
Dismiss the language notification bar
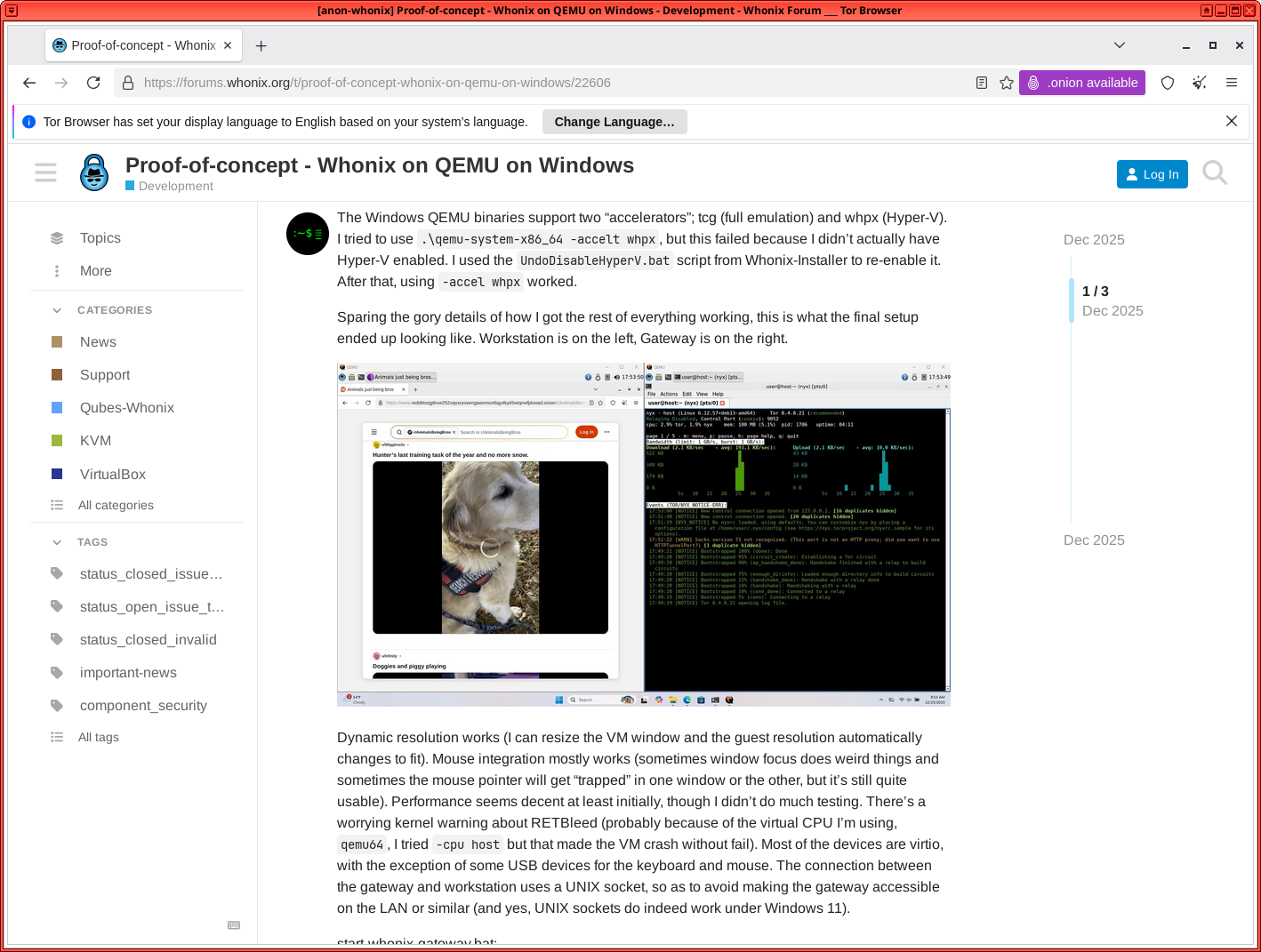pyautogui.click(x=1232, y=122)
